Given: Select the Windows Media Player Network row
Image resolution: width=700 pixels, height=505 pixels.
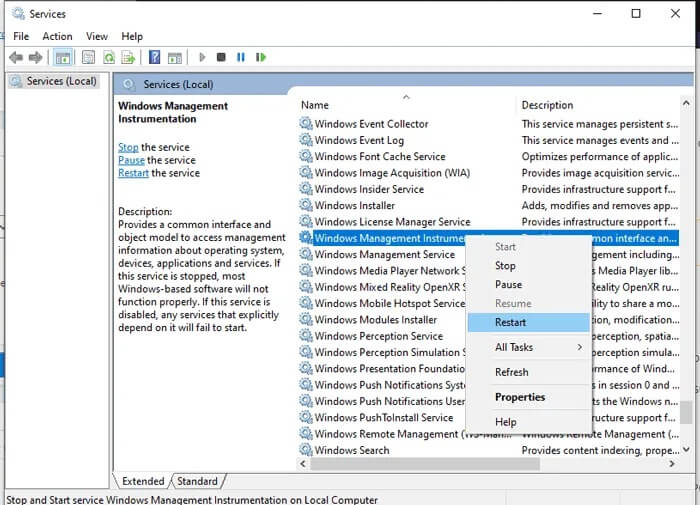Looking at the screenshot, I should coord(390,271).
